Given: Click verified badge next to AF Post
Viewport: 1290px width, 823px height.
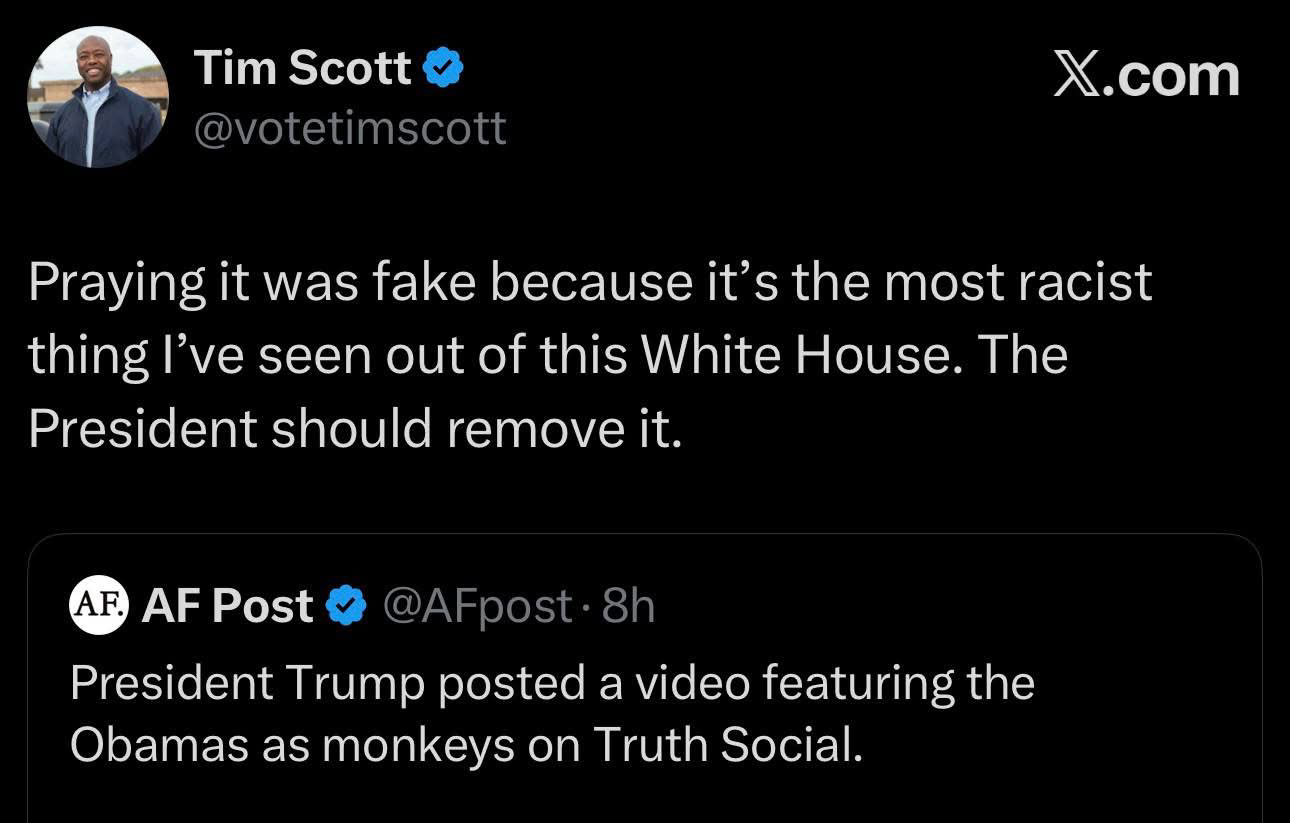Looking at the screenshot, I should [x=346, y=606].
